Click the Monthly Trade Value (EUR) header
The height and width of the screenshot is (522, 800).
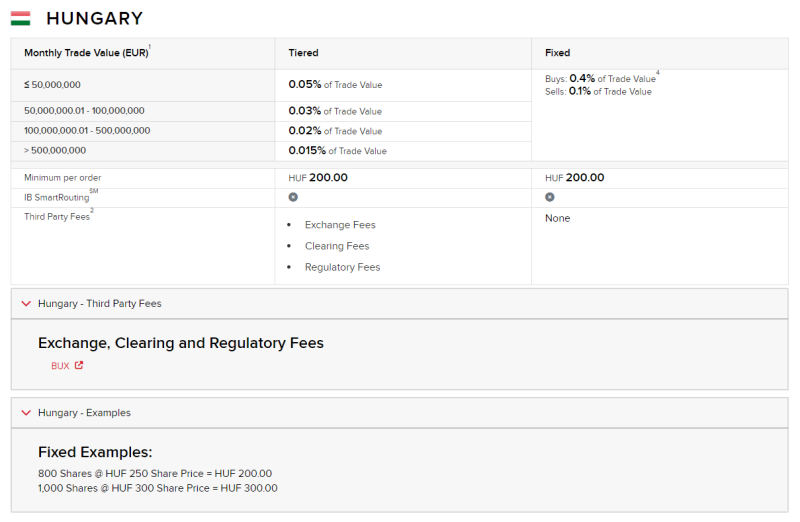86,53
